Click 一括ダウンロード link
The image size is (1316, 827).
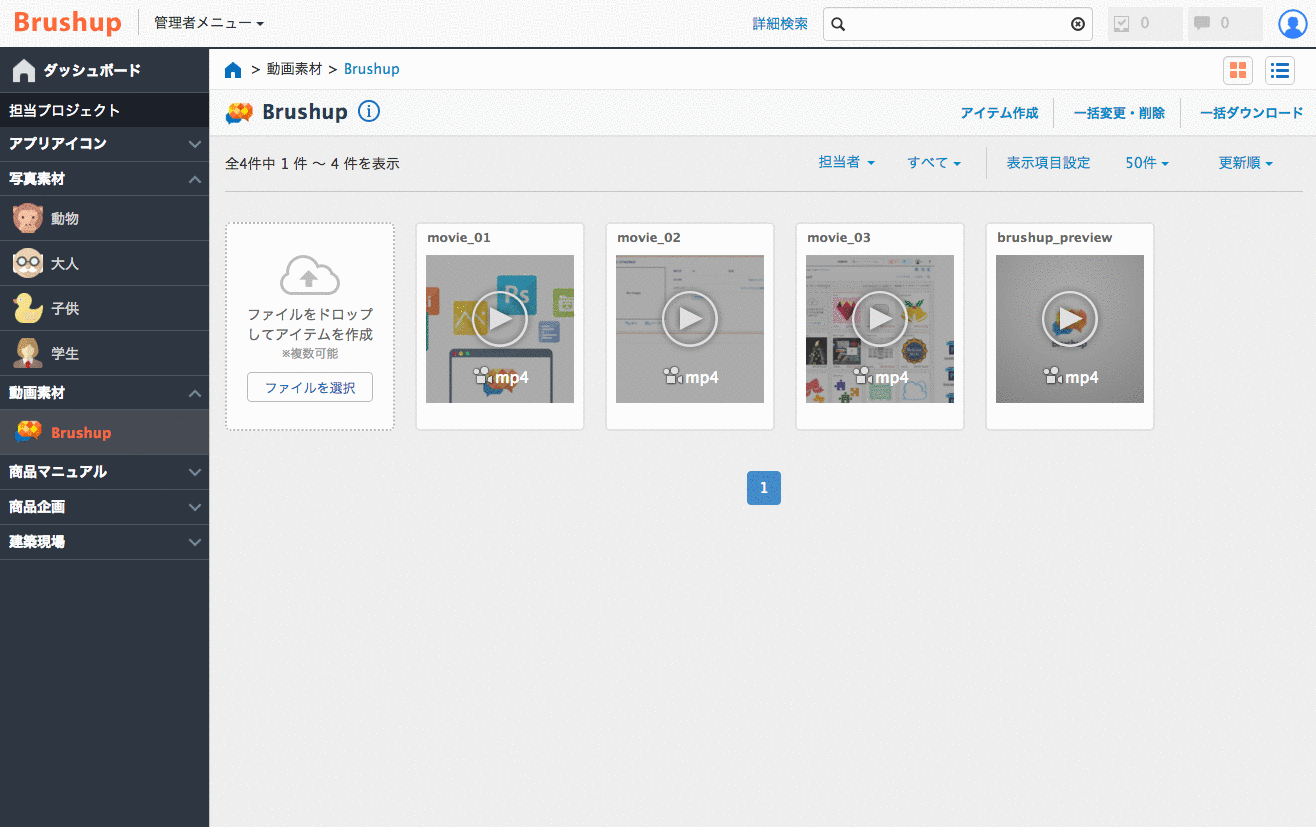click(x=1251, y=113)
